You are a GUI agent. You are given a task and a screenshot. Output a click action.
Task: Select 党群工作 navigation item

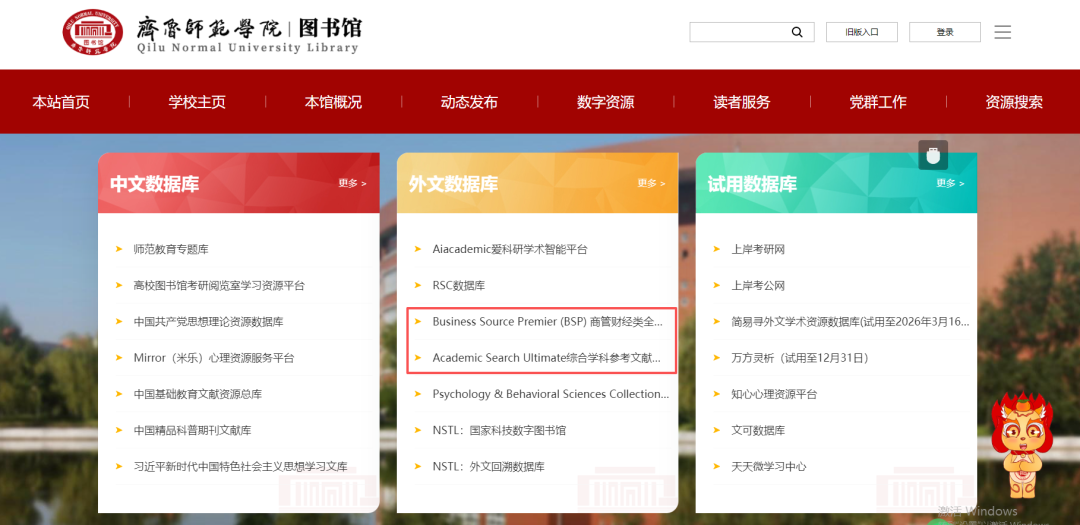pyautogui.click(x=878, y=103)
